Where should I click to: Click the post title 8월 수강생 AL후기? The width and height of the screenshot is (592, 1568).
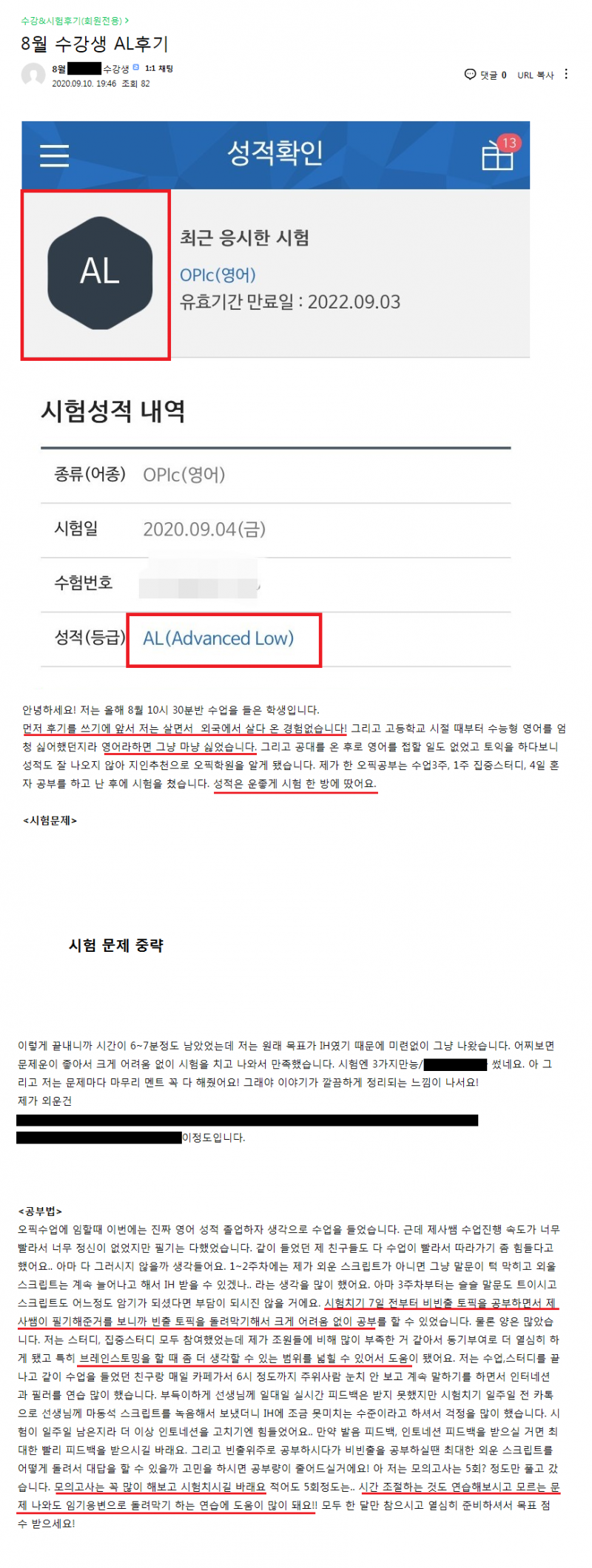tap(95, 44)
